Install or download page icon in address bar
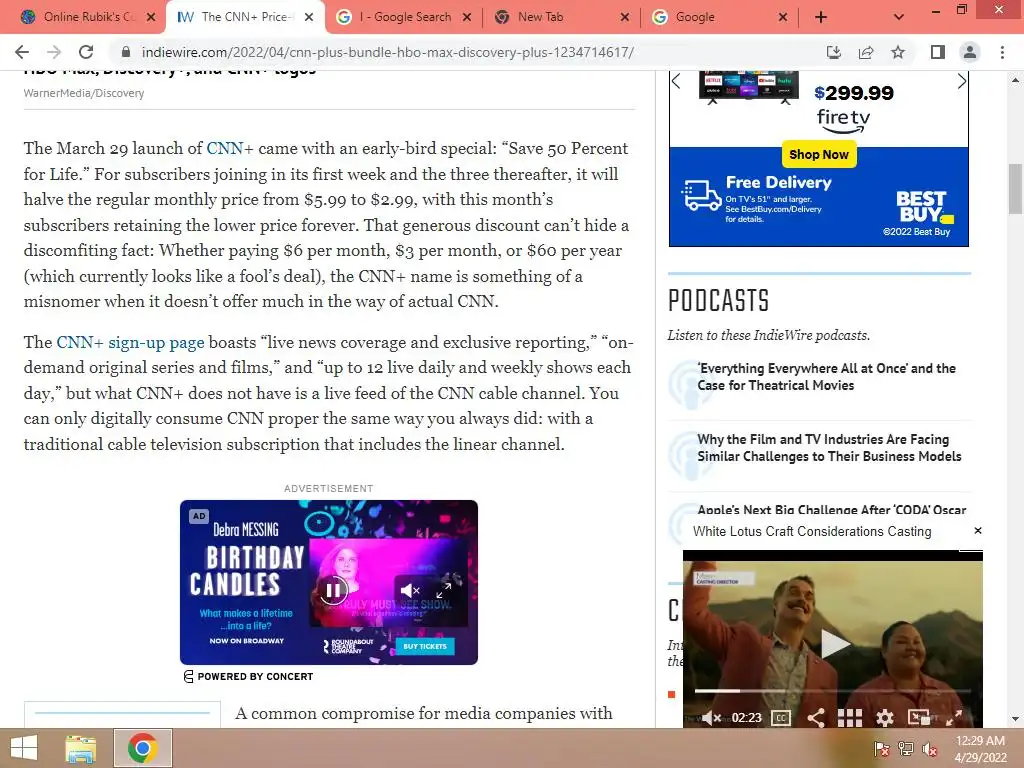This screenshot has width=1024, height=768. [834, 52]
